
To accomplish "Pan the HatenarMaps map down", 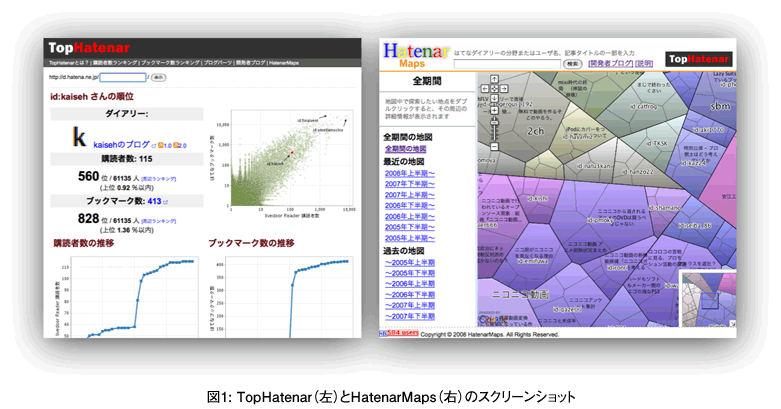I will click(x=494, y=98).
